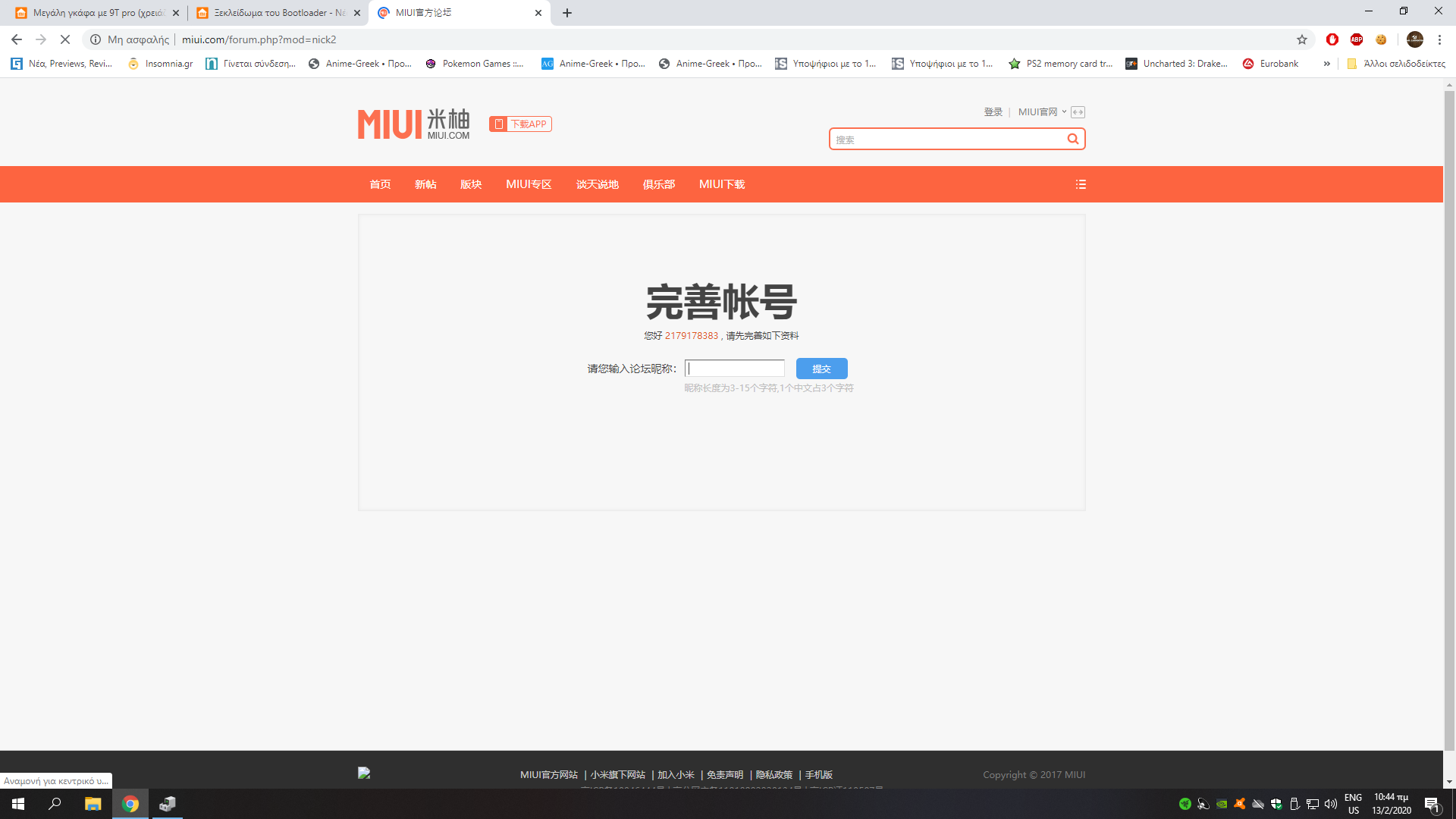
Task: Click the site info icon before the URL
Action: (x=96, y=39)
